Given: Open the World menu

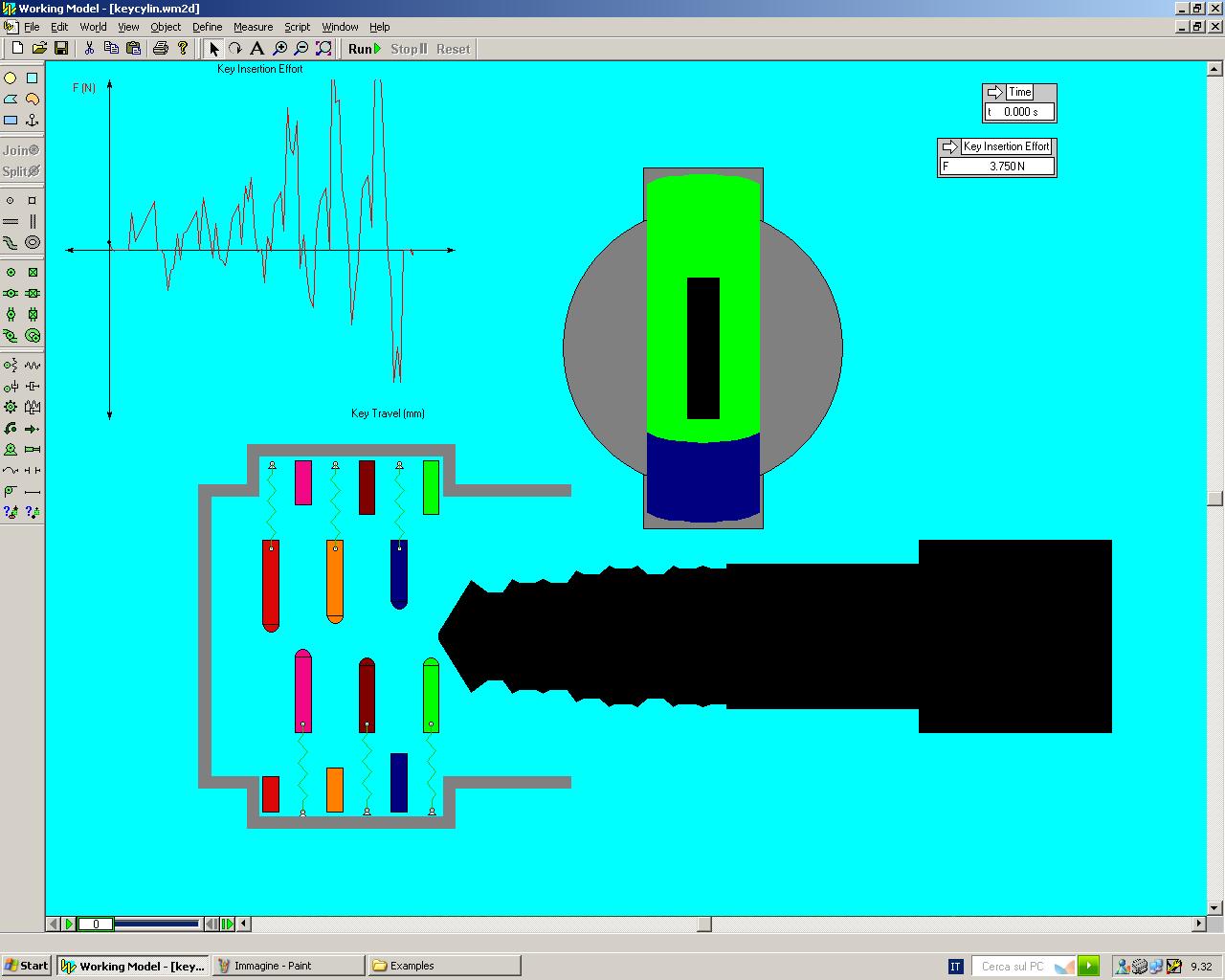Looking at the screenshot, I should pos(93,27).
